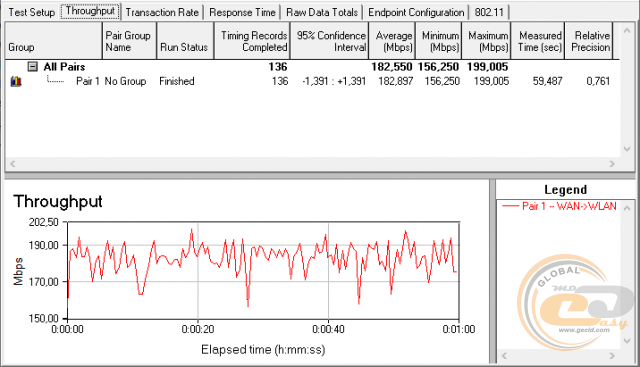Click Legend panel scroll up arrow
The height and width of the screenshot is (367, 640).
(x=627, y=208)
